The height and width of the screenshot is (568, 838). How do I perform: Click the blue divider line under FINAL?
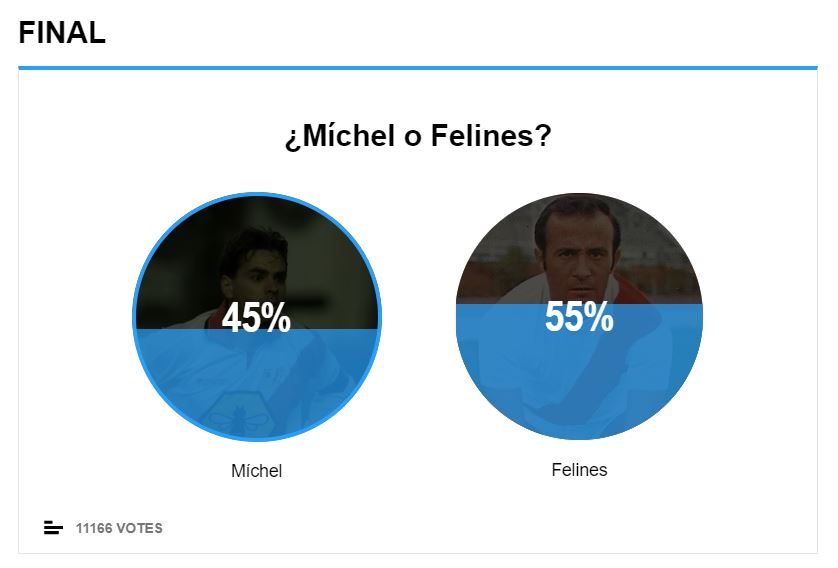pos(418,68)
